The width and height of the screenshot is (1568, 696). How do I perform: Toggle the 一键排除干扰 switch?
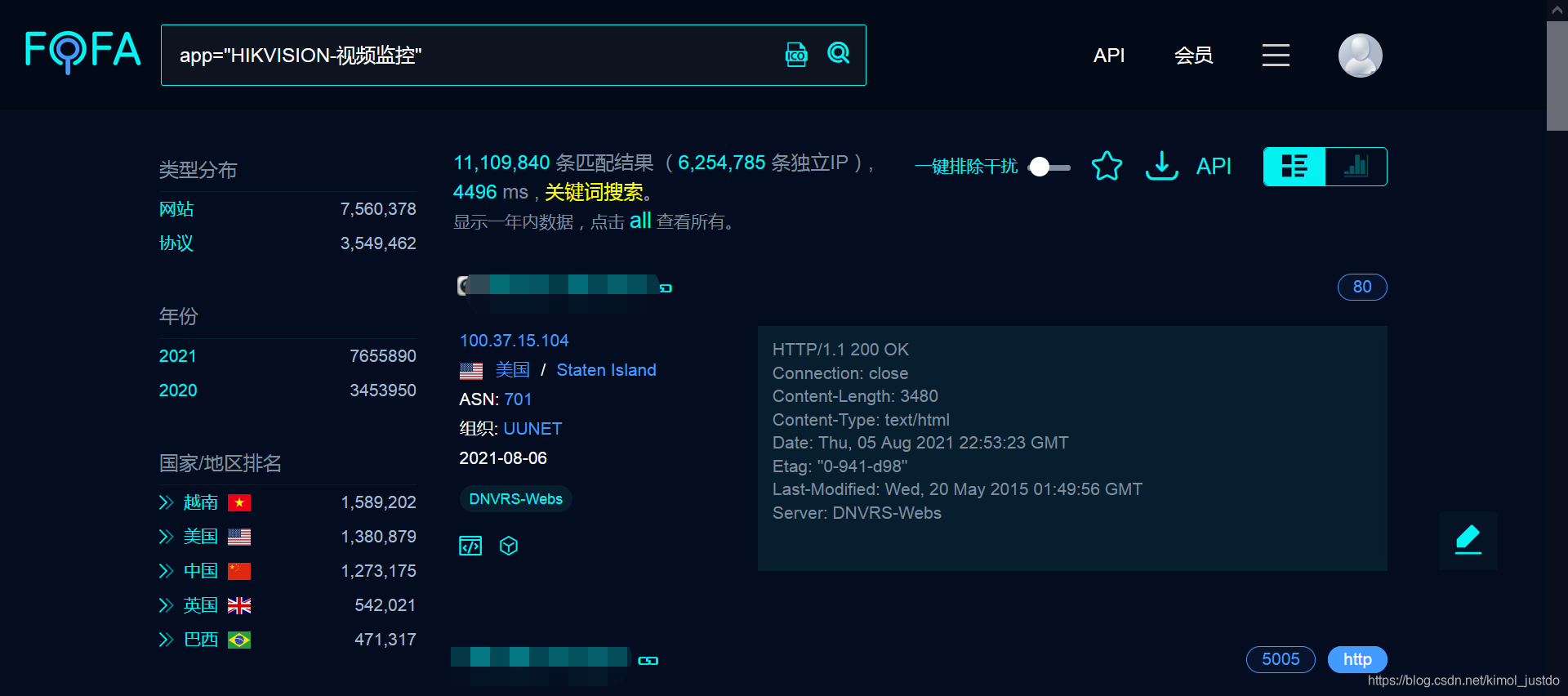(1049, 167)
